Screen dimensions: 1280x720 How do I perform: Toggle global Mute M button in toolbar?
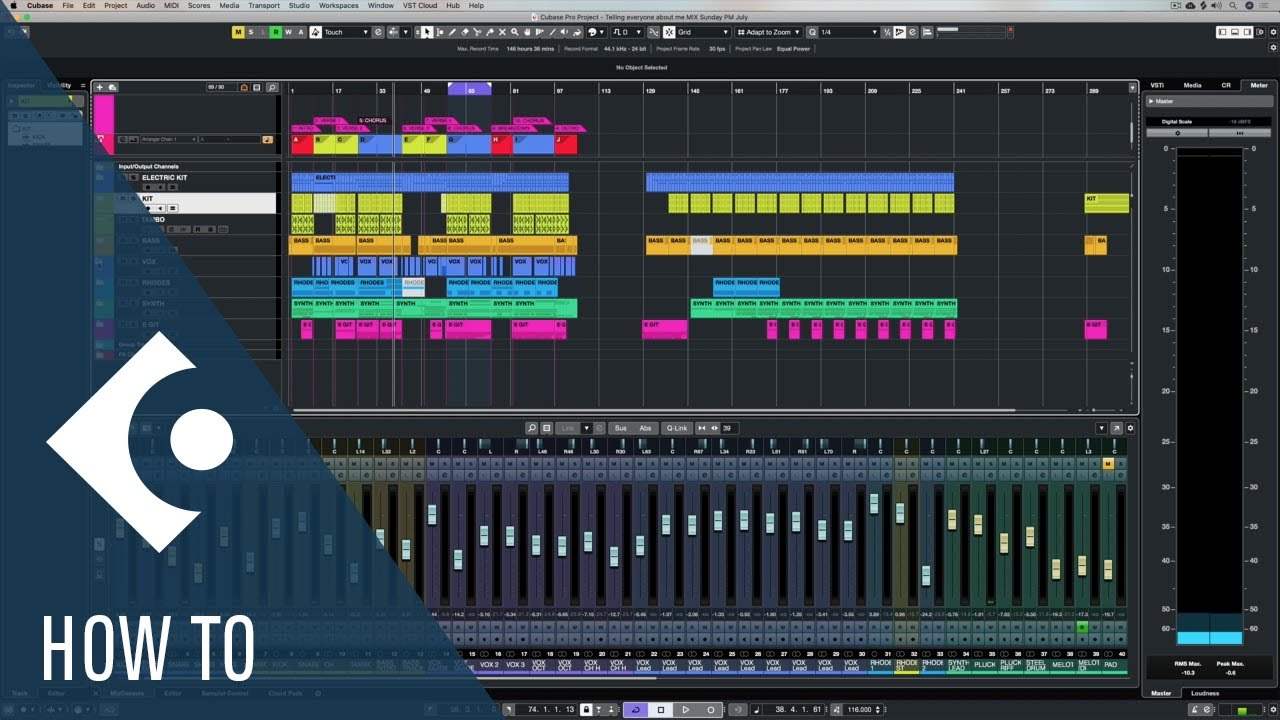pyautogui.click(x=238, y=32)
